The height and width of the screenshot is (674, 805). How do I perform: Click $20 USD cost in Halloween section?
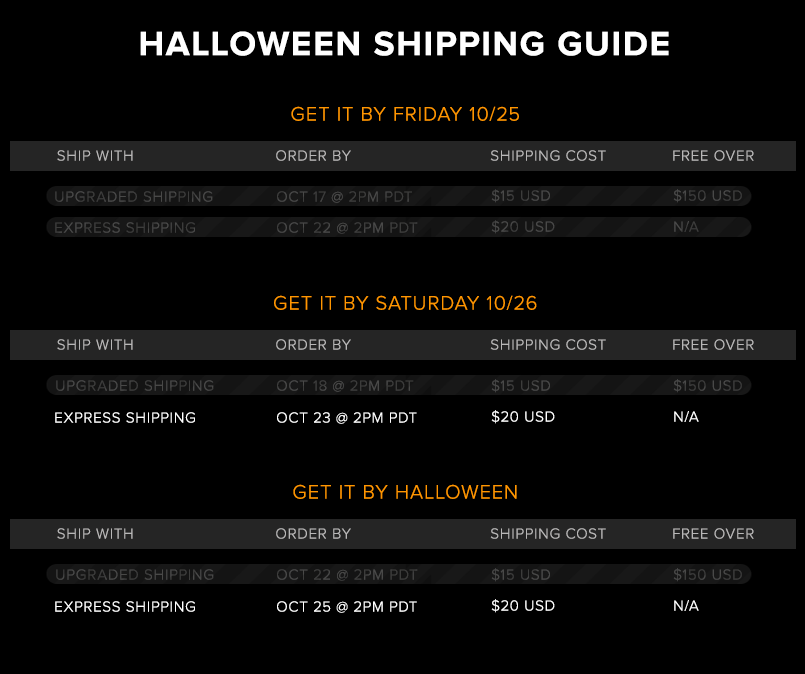523,605
